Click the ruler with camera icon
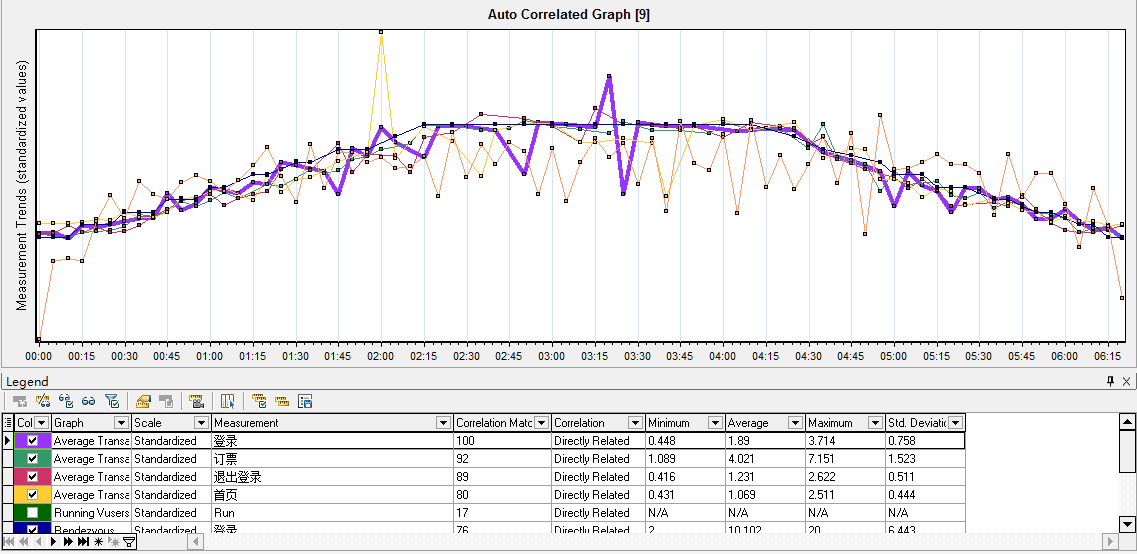Image resolution: width=1137 pixels, height=554 pixels. pyautogui.click(x=196, y=400)
